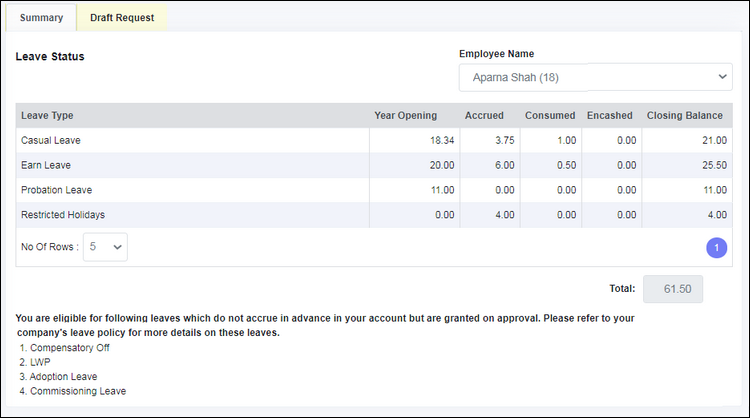Open the No Of Rows selector
The width and height of the screenshot is (750, 418).
[105, 247]
